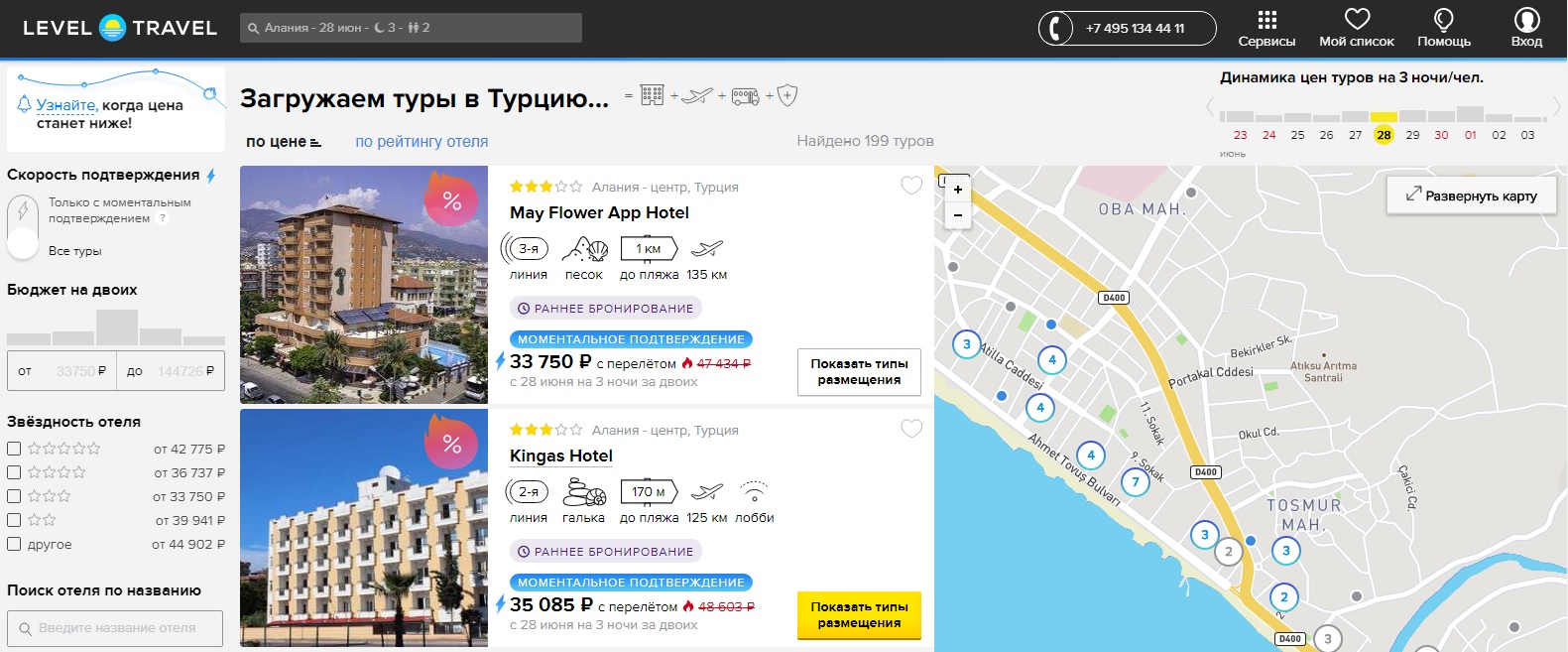Click the галька pebble beach icon
Viewport: 1568px width, 652px height.
(584, 491)
